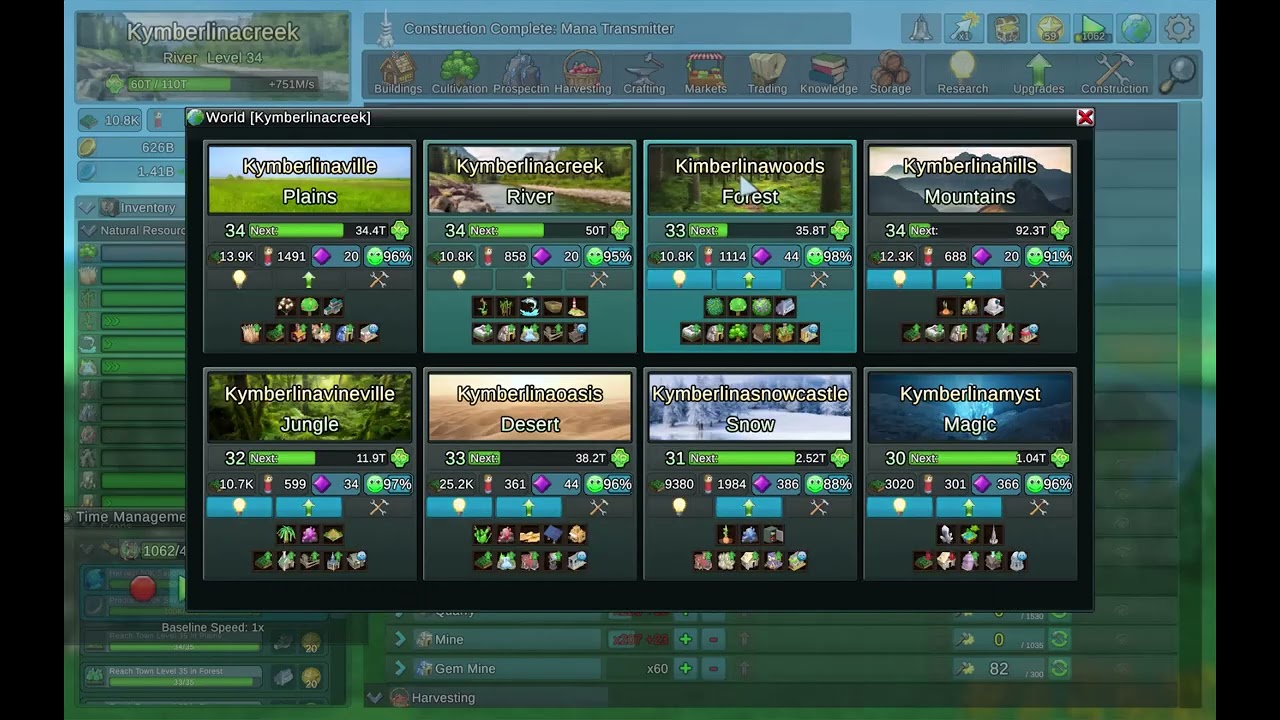The height and width of the screenshot is (720, 1280).
Task: Expand the Mine row chevron
Action: (400, 639)
